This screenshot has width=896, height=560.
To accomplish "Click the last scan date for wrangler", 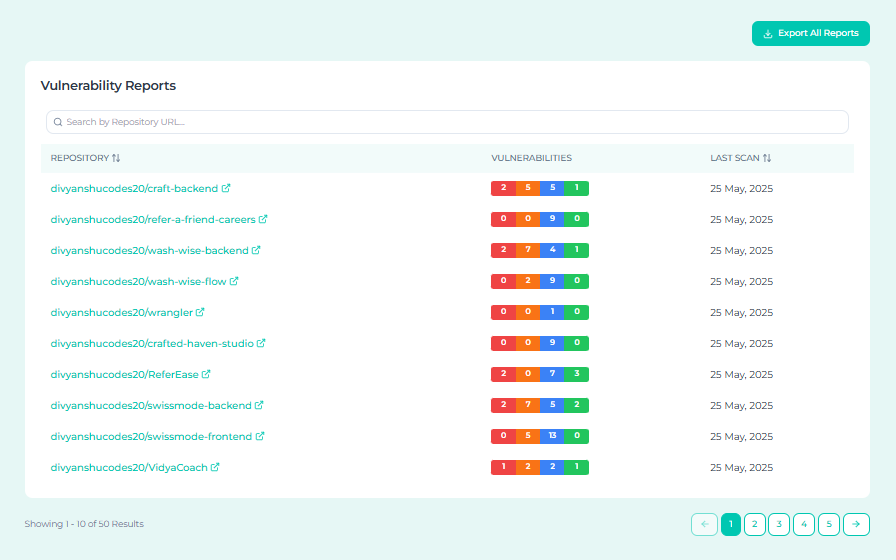I will tap(741, 313).
